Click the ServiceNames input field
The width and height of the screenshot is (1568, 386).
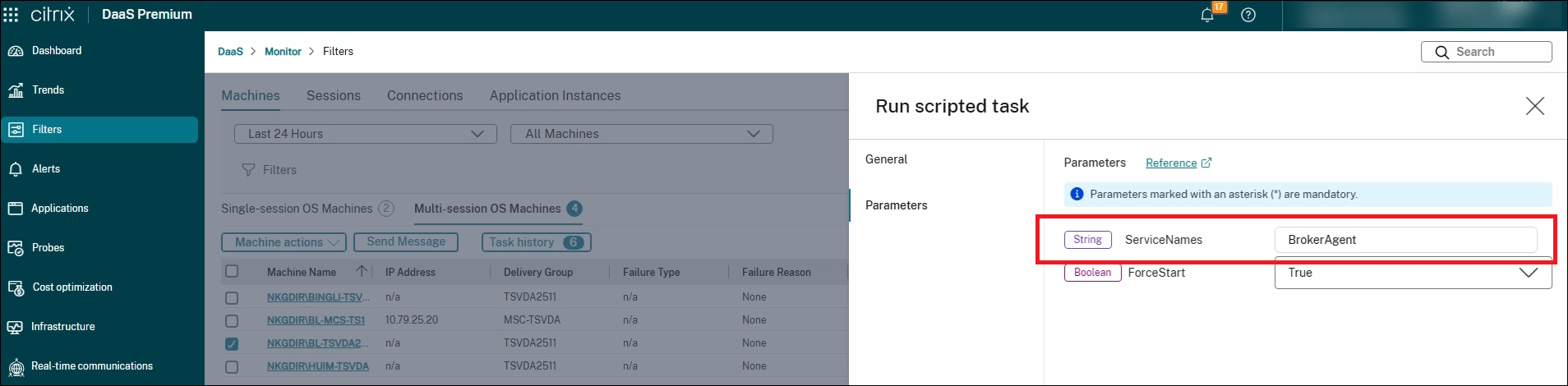[1405, 240]
